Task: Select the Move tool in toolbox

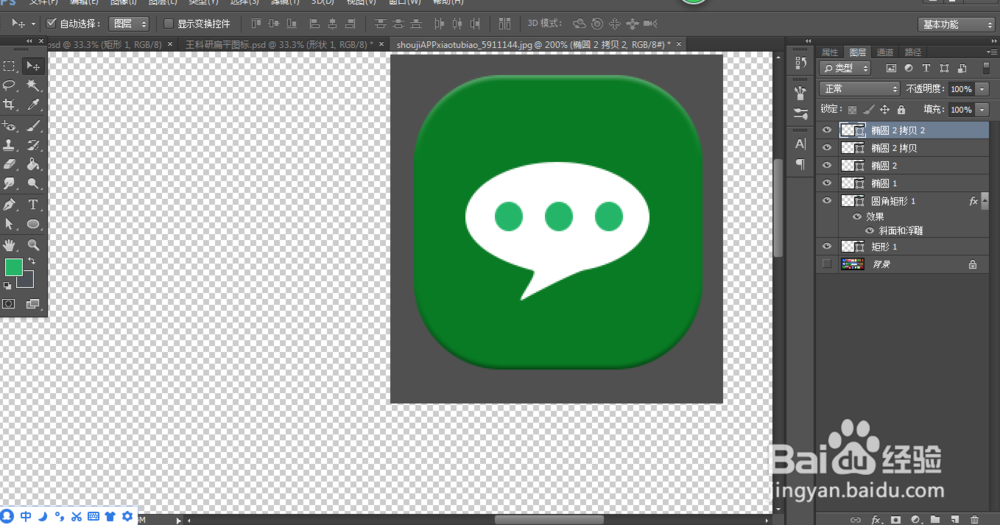Action: [x=33, y=66]
